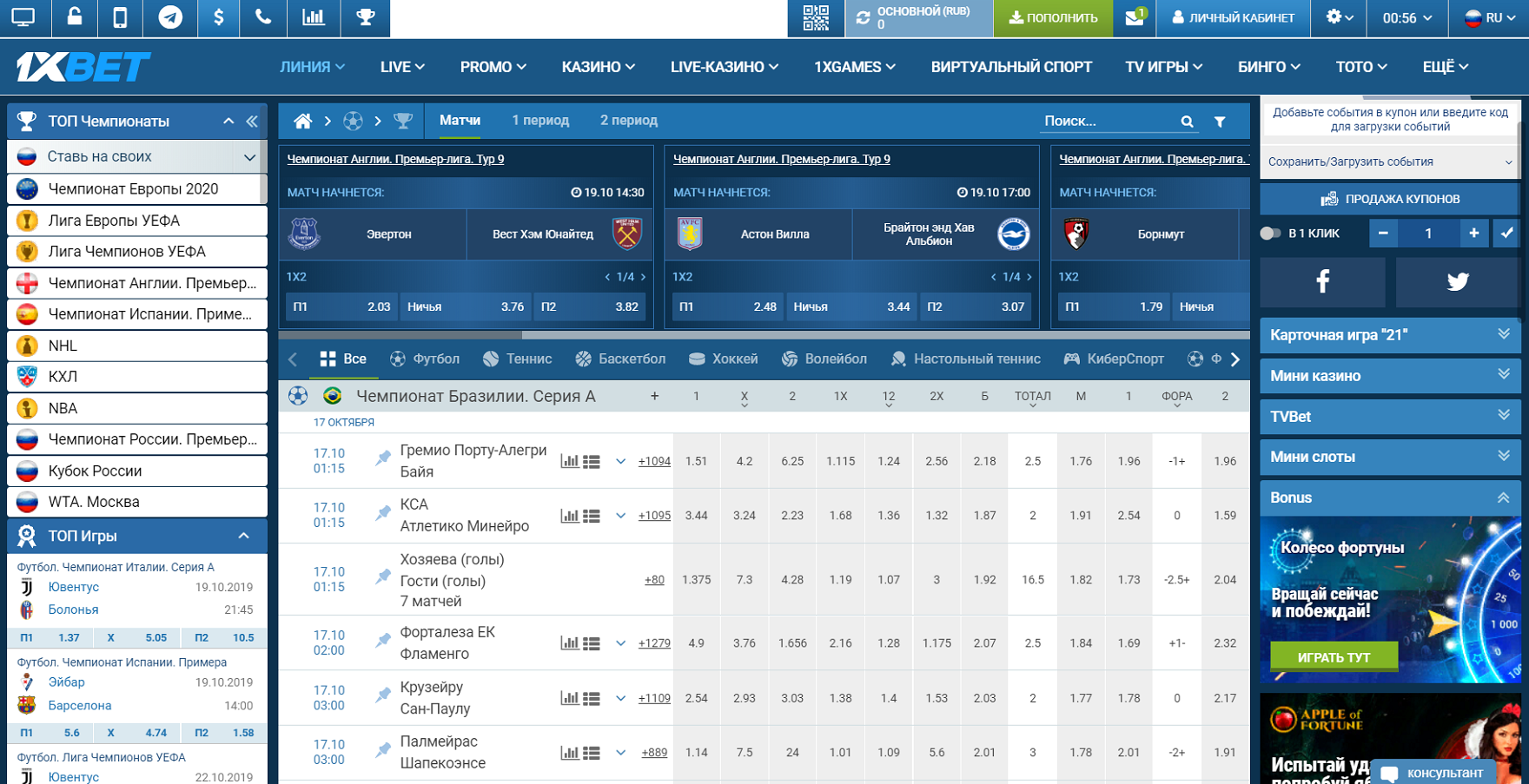Open ВИРТУАЛЬНЫЙ СПОРТ menu item
Screen dimensions: 1529x784
[x=1011, y=67]
